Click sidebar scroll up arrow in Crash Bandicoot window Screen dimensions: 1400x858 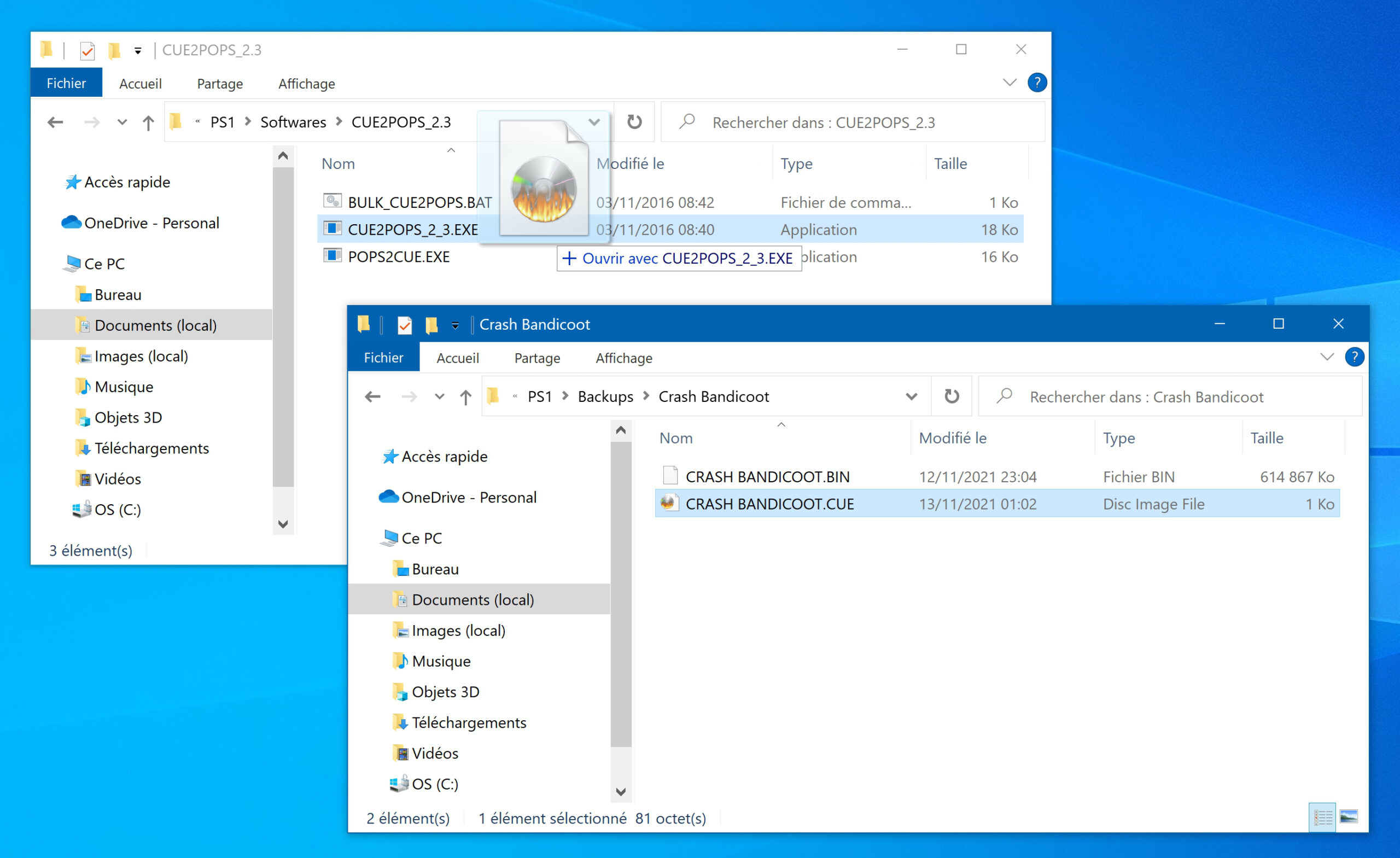621,430
